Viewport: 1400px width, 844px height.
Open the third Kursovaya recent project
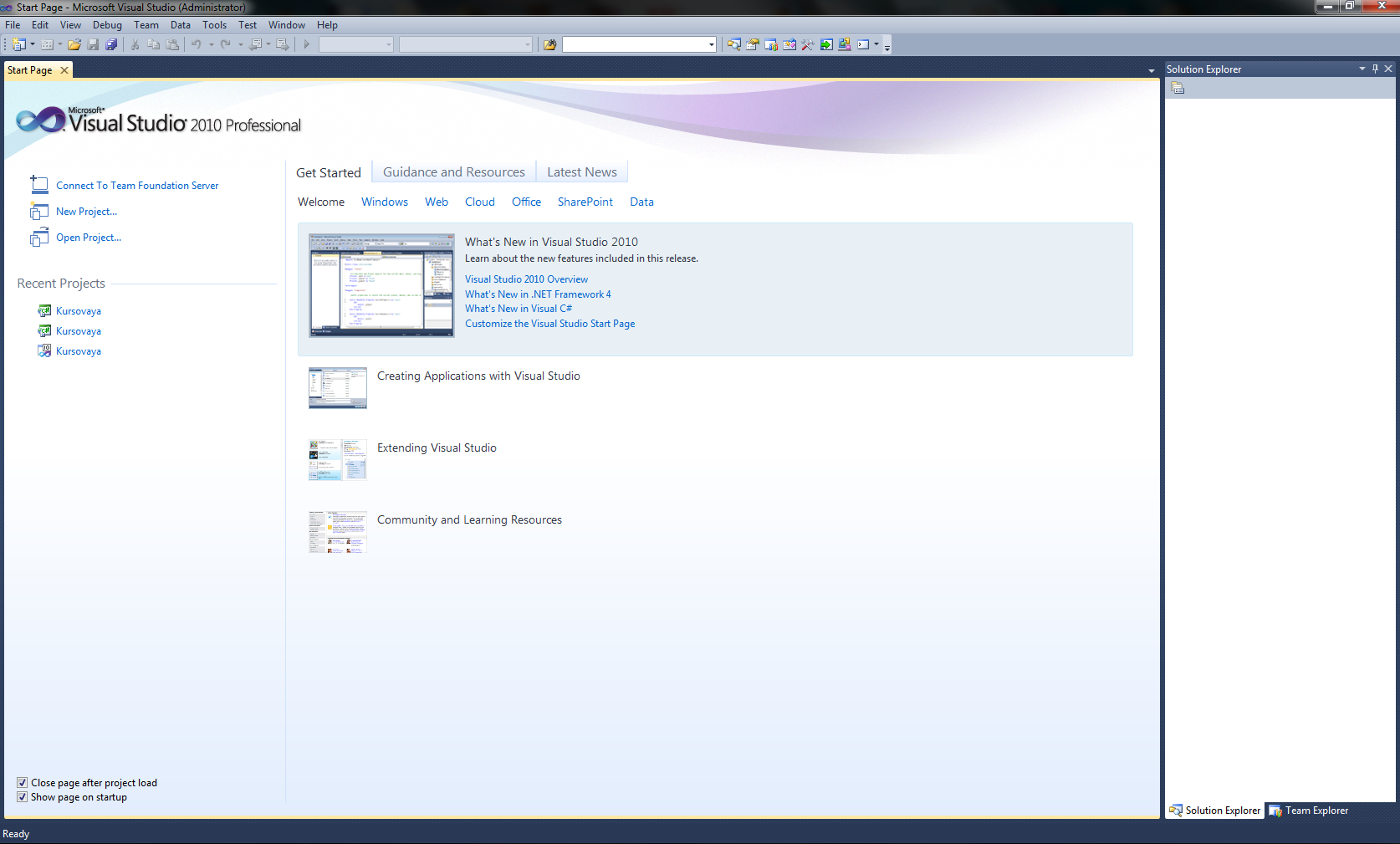79,351
